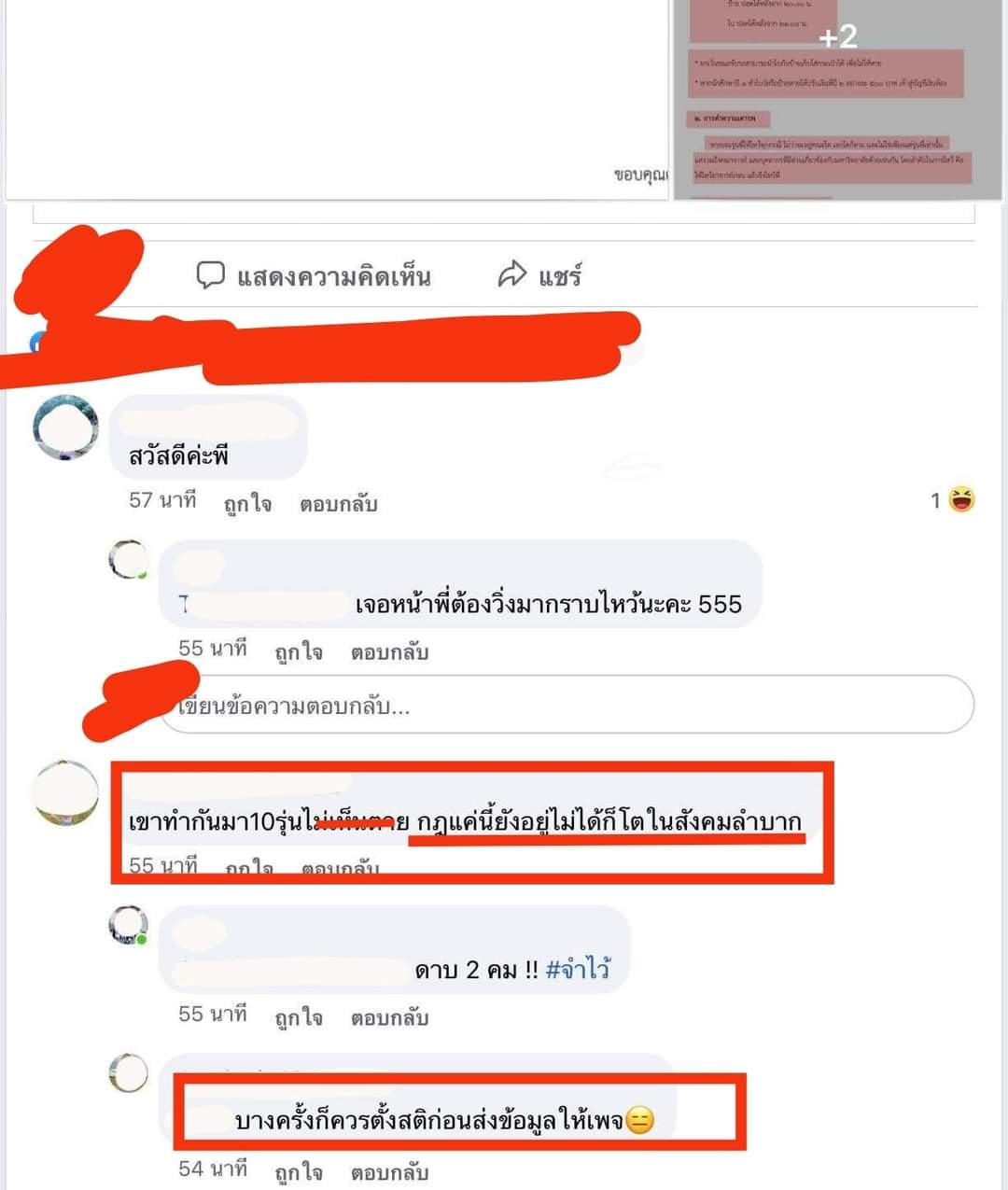Focus the เขียนข้อความตอบกลับ reply field
The height and width of the screenshot is (1190, 1008).
[567, 705]
